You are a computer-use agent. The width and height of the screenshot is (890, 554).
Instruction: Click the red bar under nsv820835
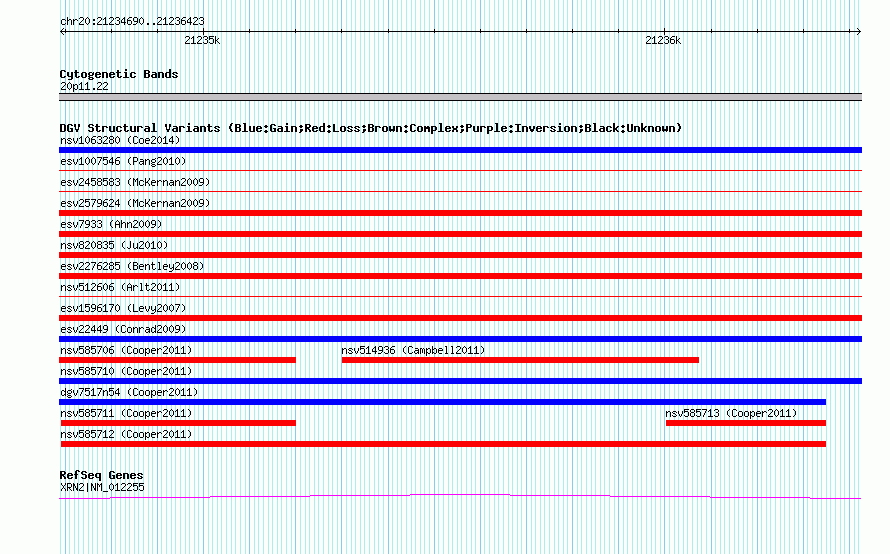point(460,255)
